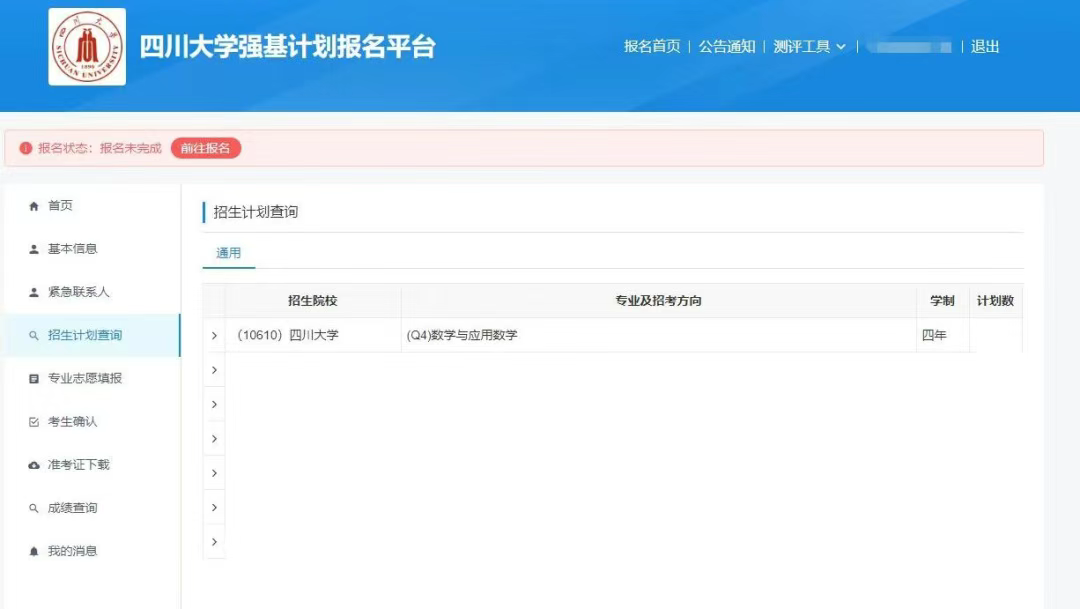
Task: Click the person icon beside 基本信息
Action: 34,249
